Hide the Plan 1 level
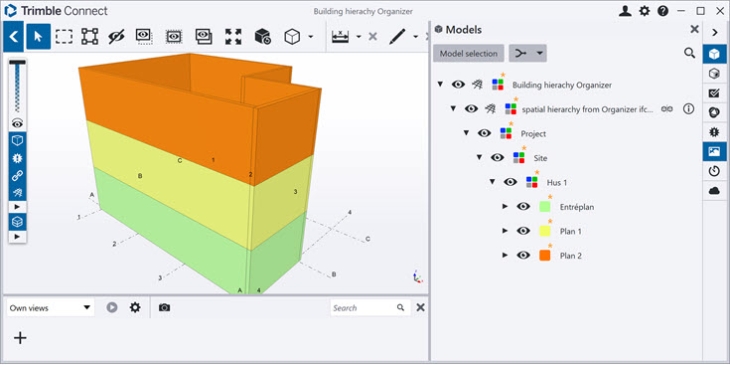 pos(524,231)
